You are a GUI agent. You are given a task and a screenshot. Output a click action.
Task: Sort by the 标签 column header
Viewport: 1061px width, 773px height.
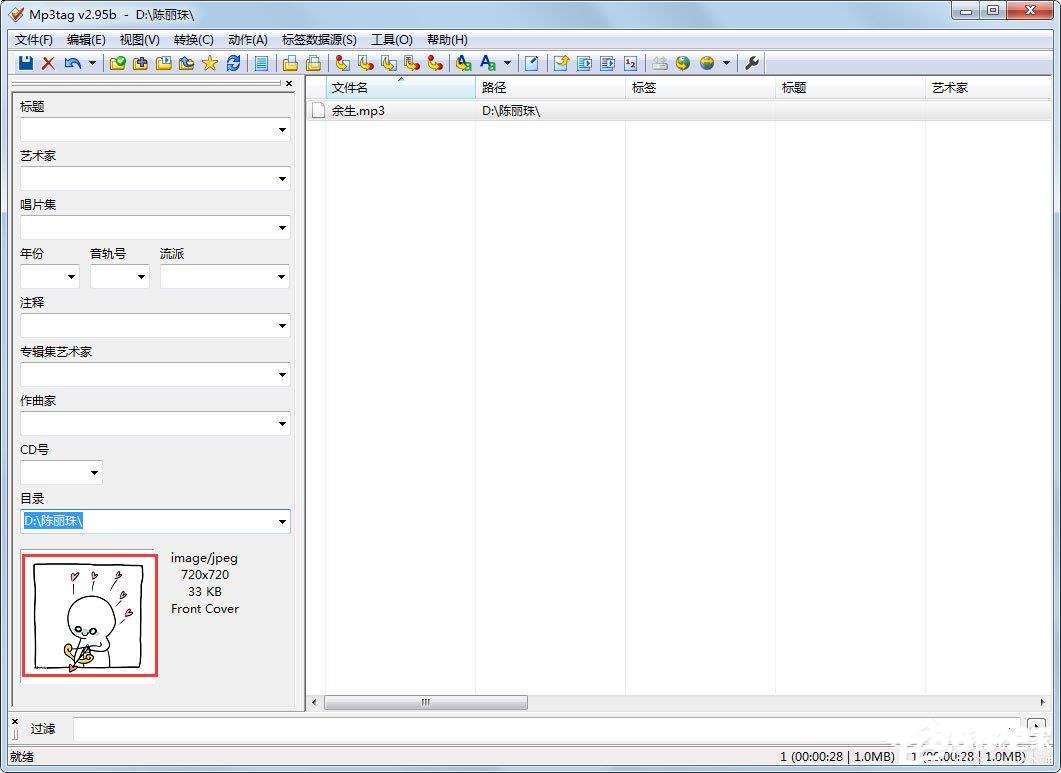pyautogui.click(x=700, y=87)
